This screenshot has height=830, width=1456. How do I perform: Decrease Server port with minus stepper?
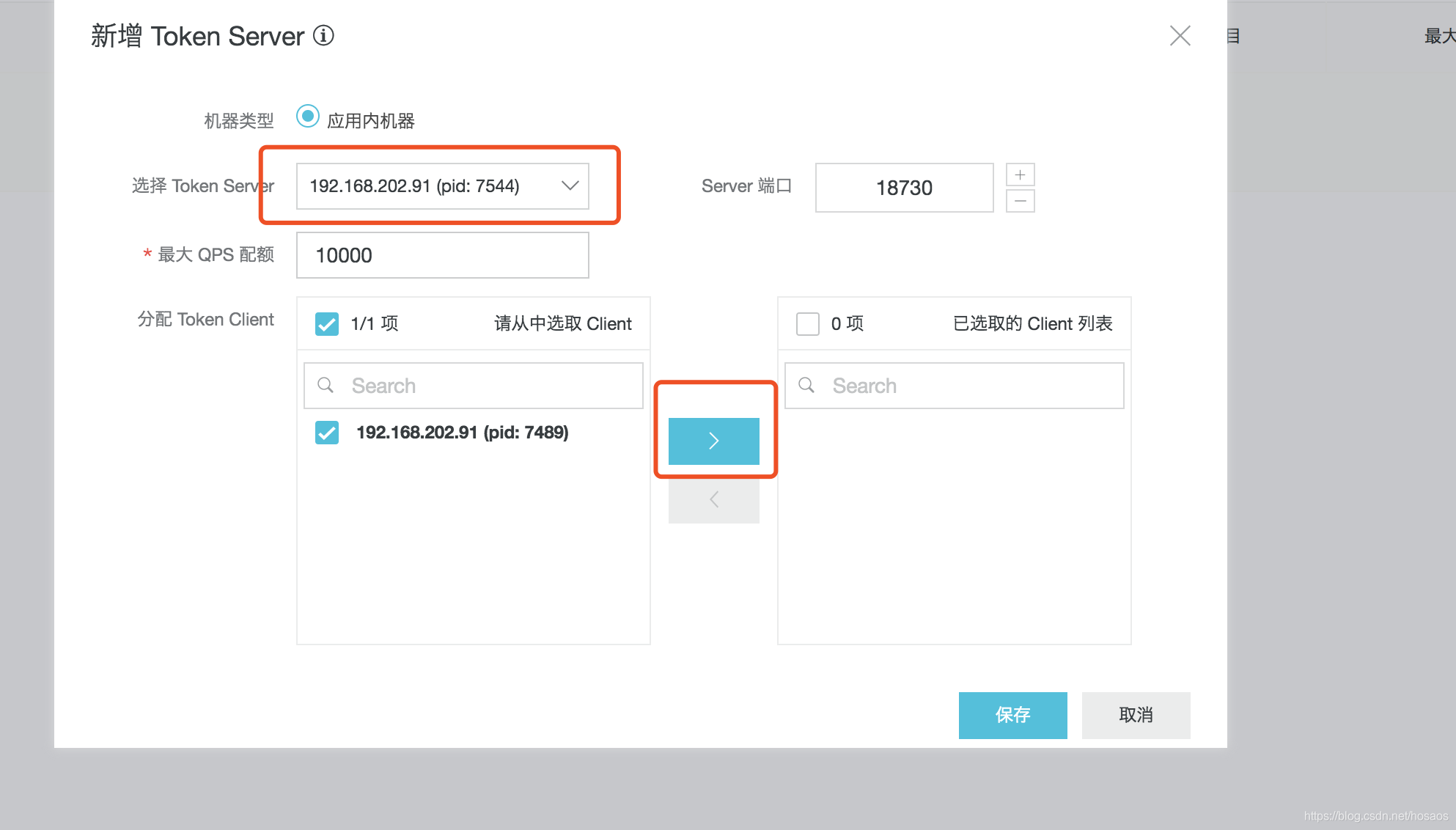[1020, 201]
